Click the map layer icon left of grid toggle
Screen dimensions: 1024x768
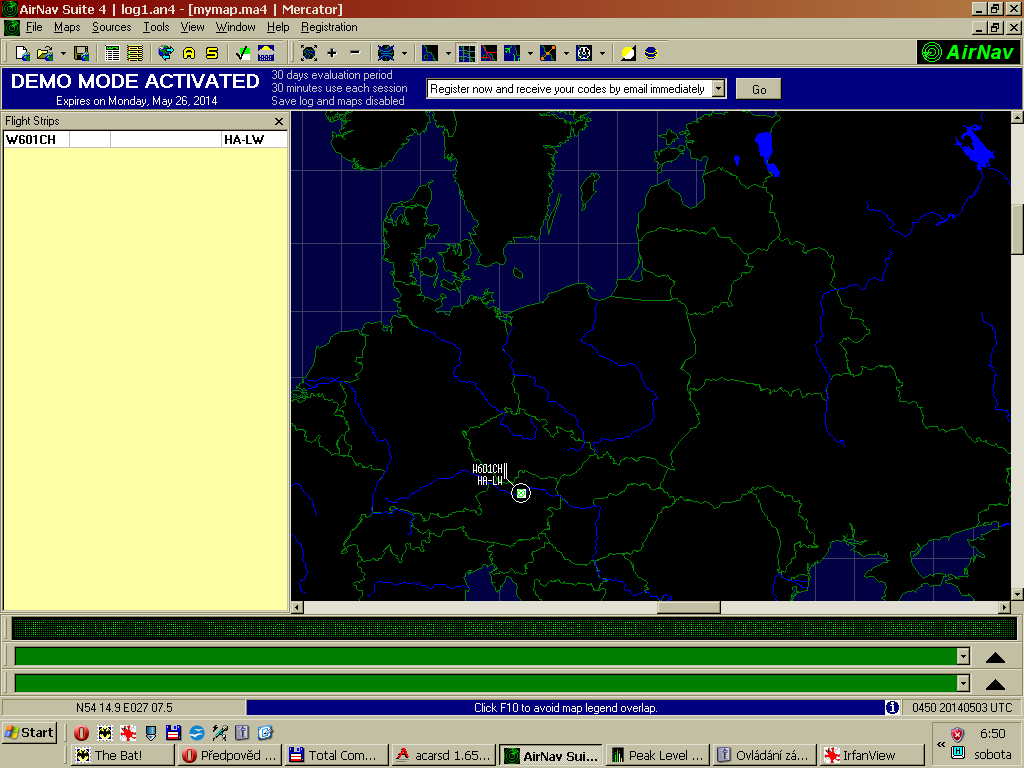(430, 53)
